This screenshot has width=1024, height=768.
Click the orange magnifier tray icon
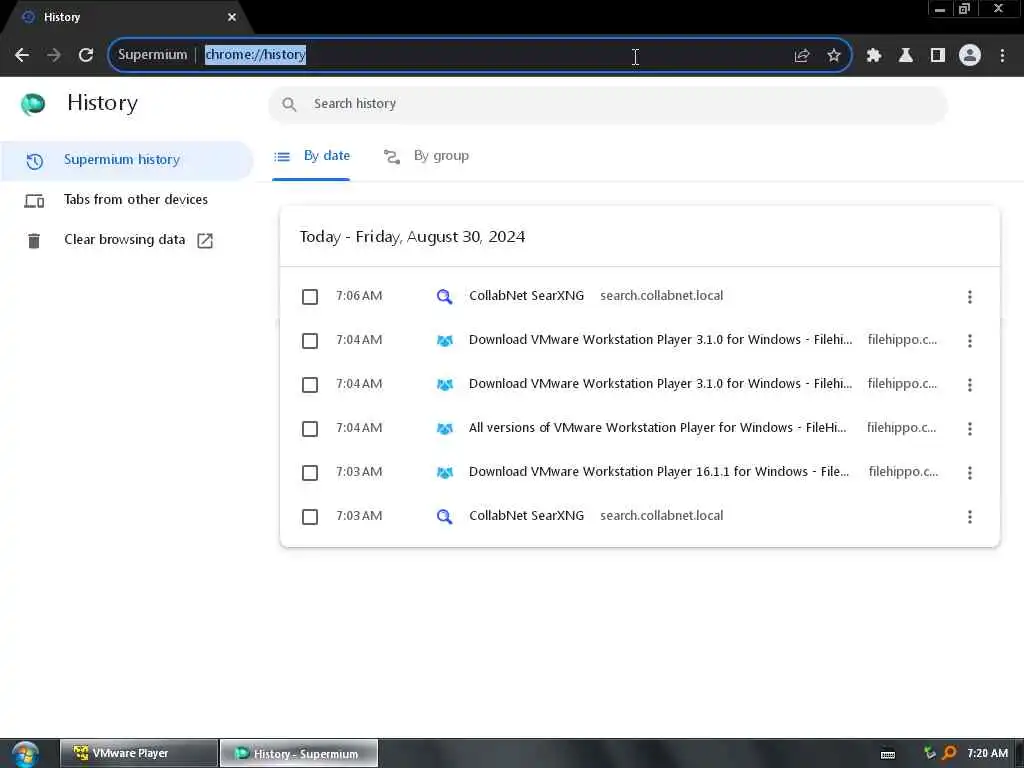[x=950, y=754]
